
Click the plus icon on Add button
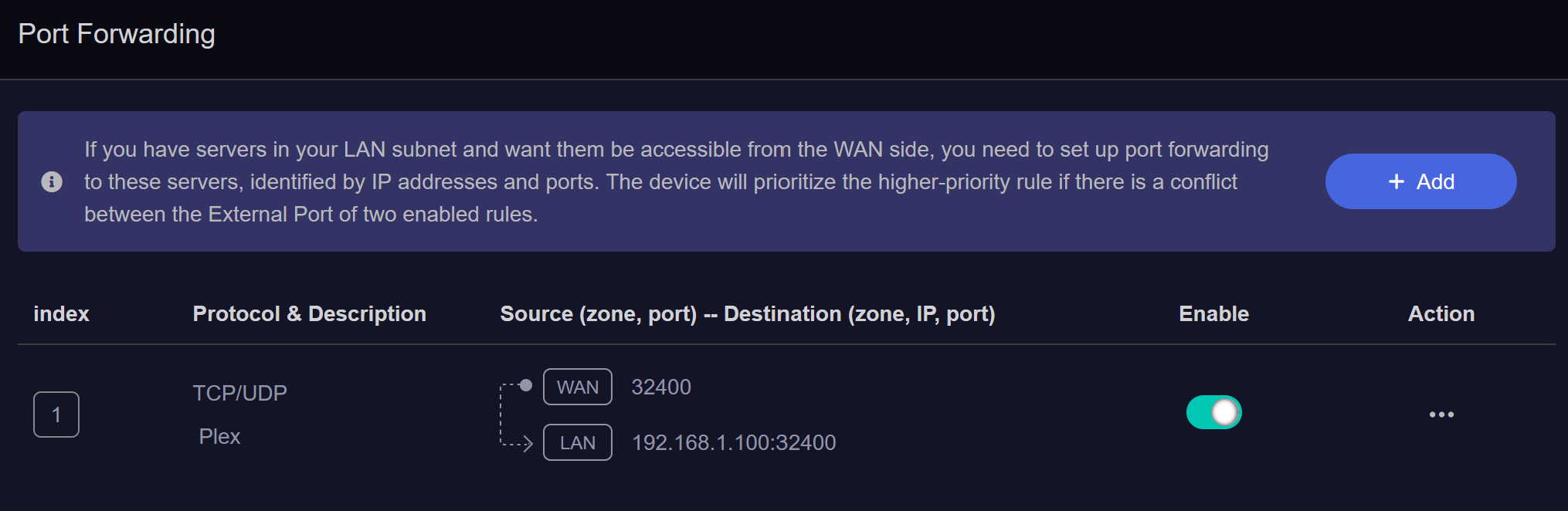coord(1396,181)
